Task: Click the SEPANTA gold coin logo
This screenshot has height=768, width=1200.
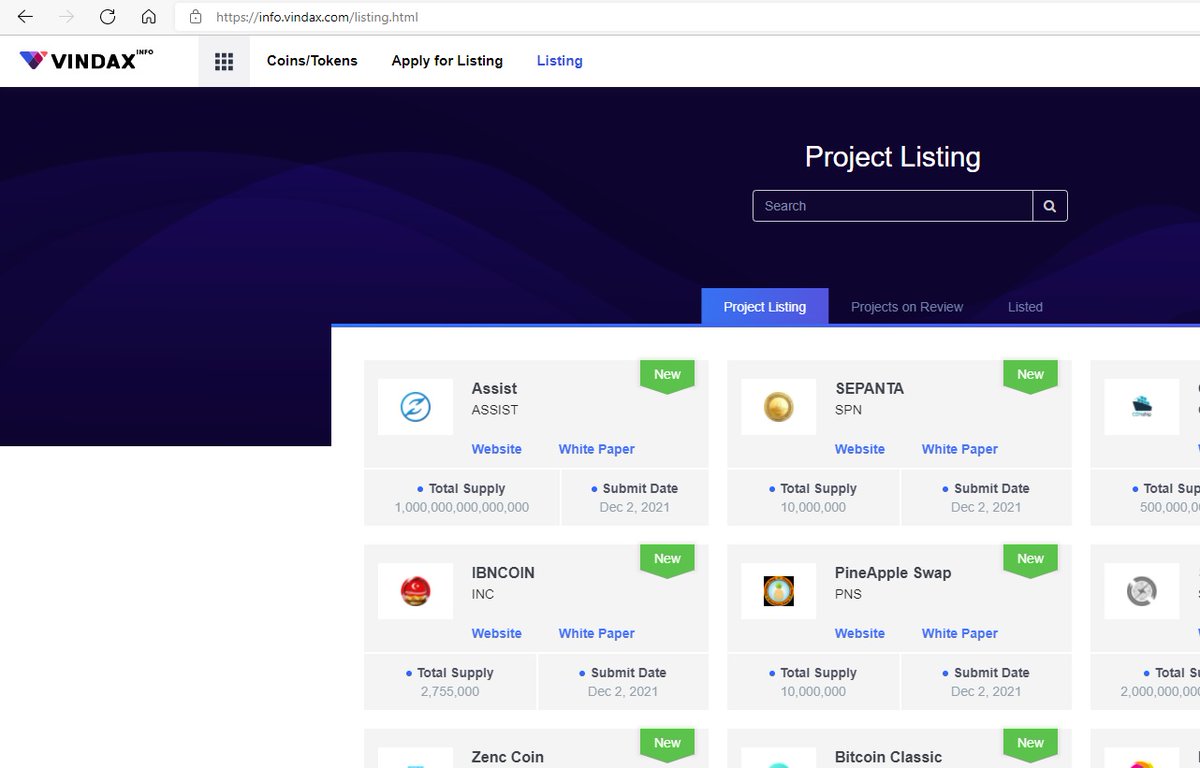Action: (x=778, y=407)
